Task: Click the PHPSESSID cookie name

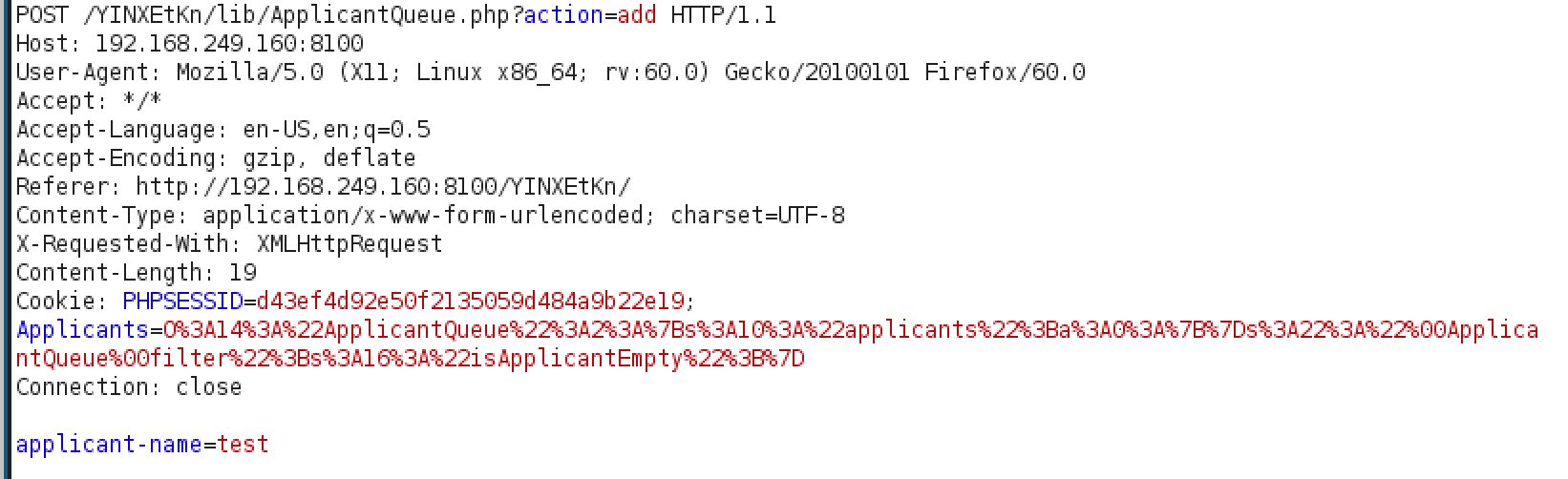Action: coord(182,302)
